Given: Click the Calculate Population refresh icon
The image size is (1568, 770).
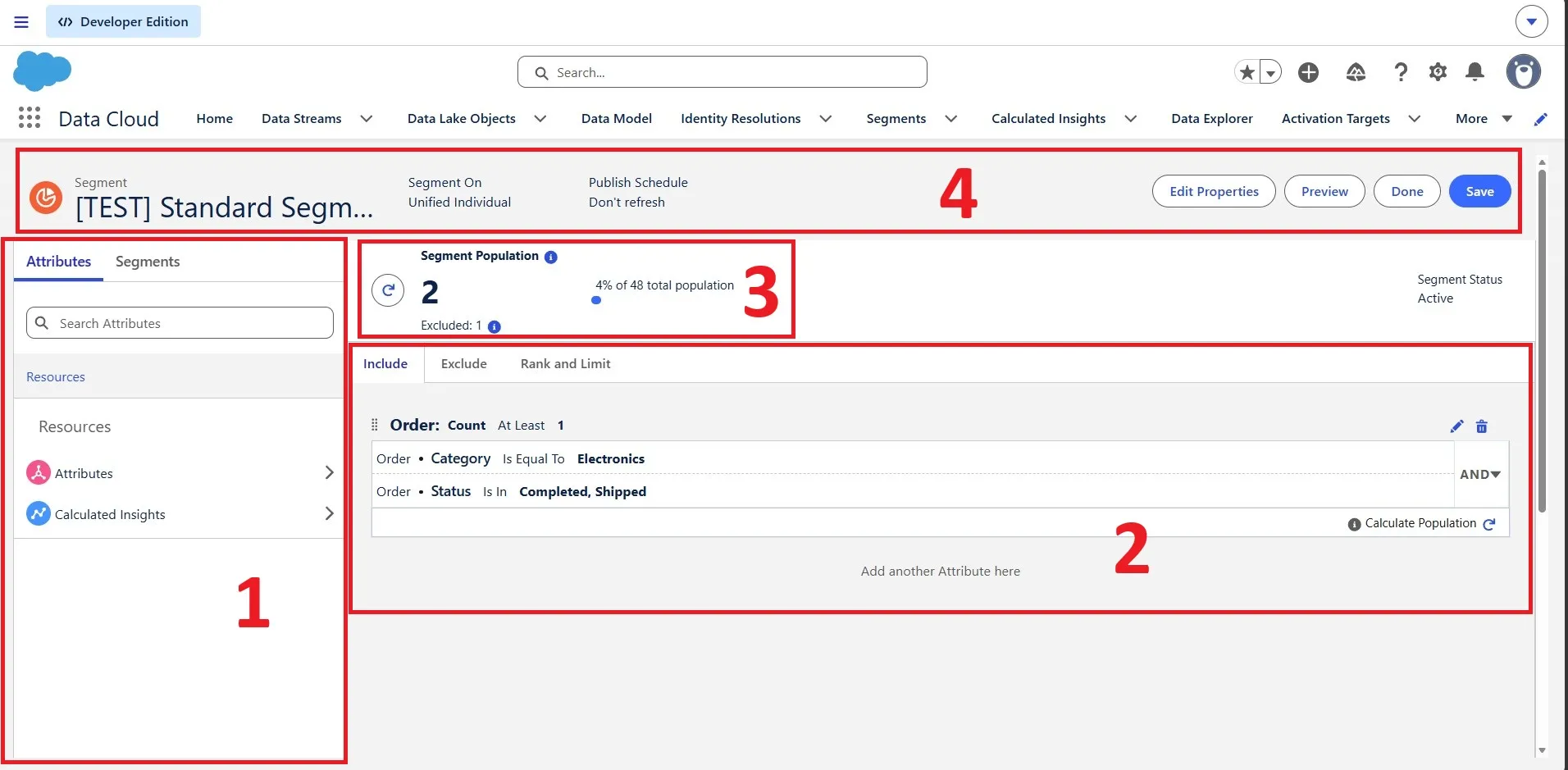Looking at the screenshot, I should point(1489,524).
